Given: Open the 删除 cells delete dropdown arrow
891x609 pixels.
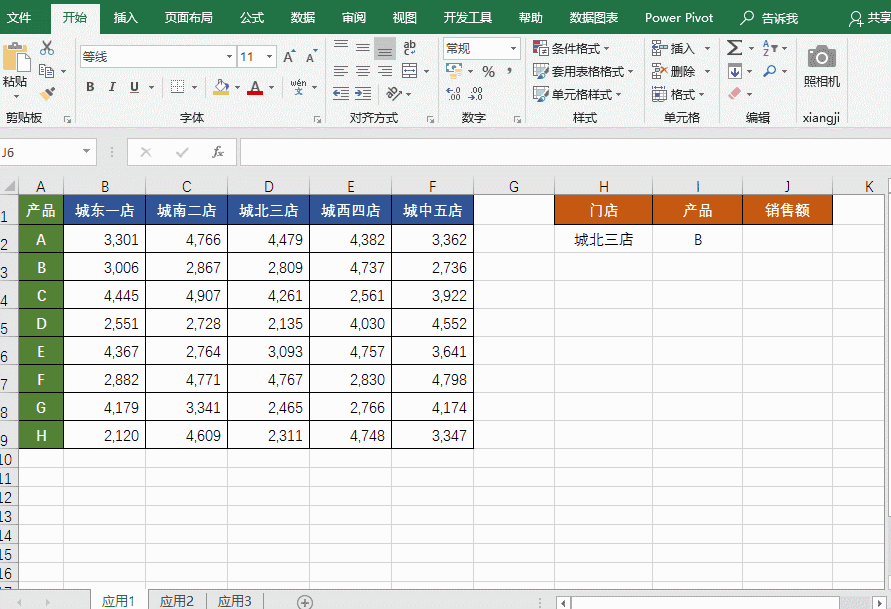Looking at the screenshot, I should (x=707, y=72).
